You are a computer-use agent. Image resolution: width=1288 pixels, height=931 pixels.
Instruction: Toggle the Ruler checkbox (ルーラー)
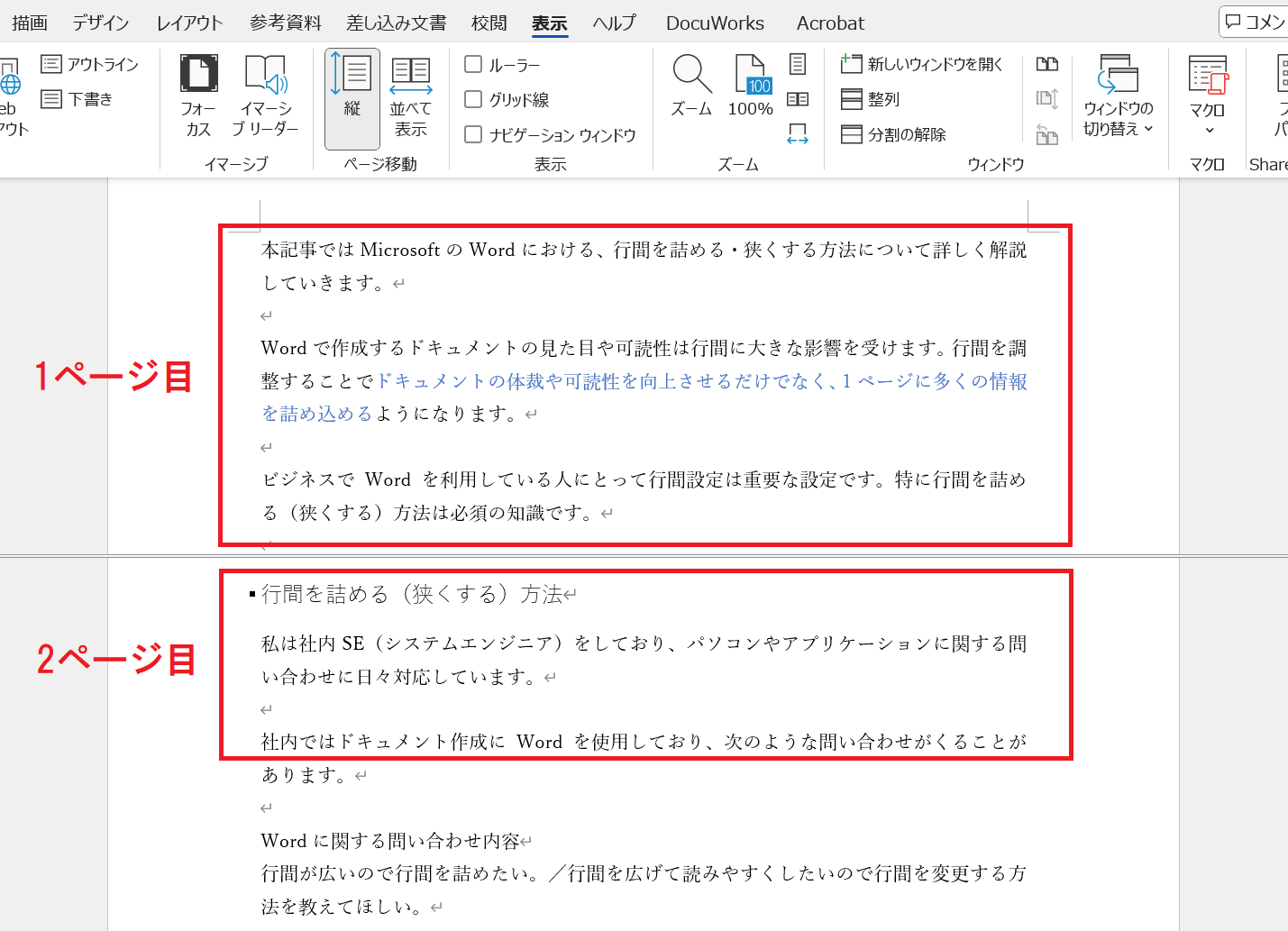[473, 64]
